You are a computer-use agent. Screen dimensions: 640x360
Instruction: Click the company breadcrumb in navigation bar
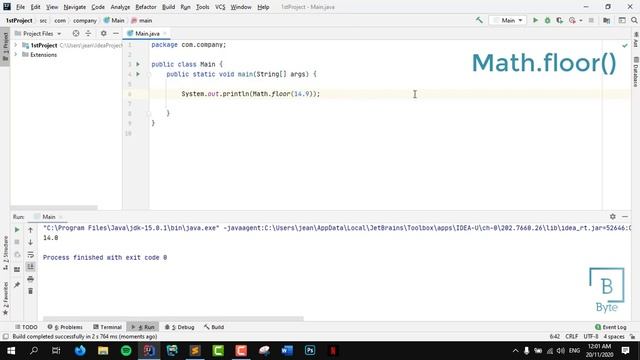85,20
